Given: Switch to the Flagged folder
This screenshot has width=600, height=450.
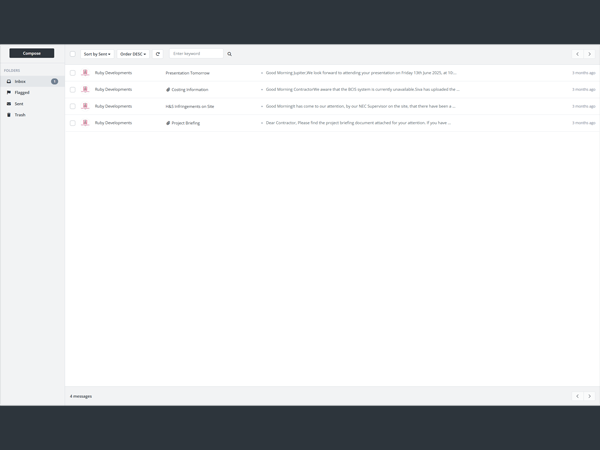Looking at the screenshot, I should pos(22,92).
